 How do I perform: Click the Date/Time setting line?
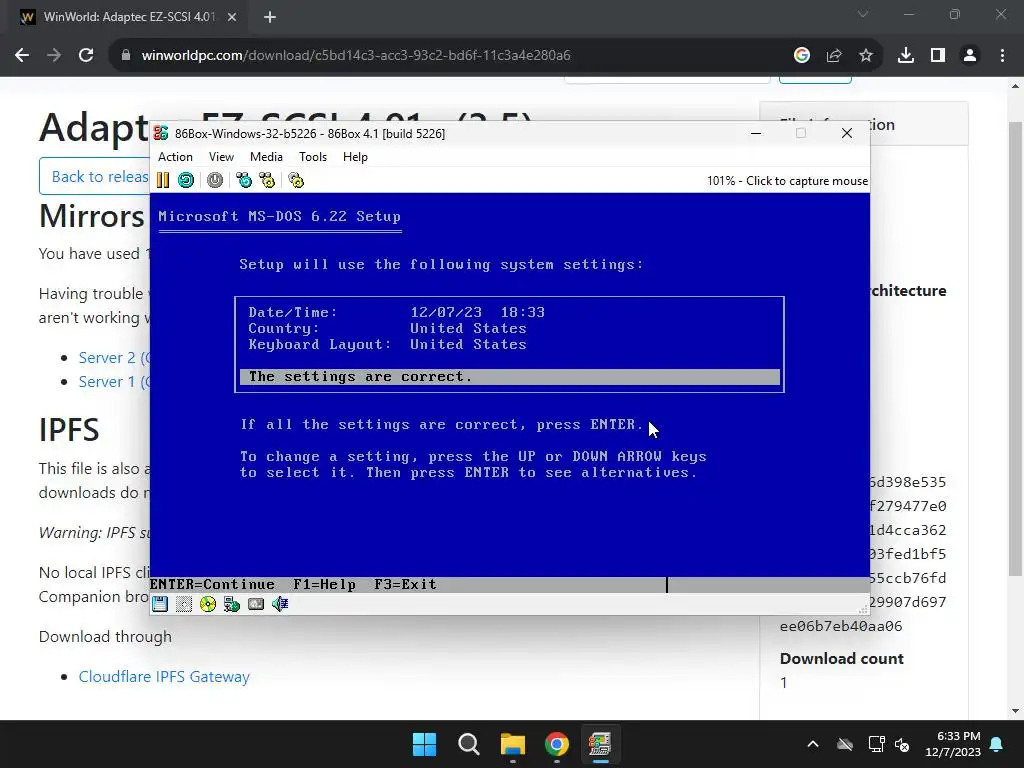click(396, 312)
